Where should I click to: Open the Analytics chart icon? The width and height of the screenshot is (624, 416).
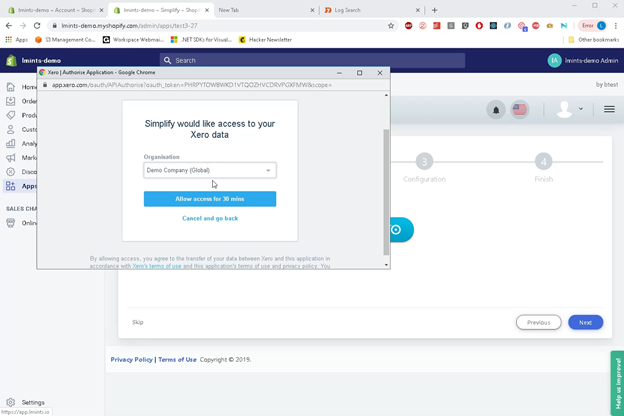pyautogui.click(x=11, y=143)
